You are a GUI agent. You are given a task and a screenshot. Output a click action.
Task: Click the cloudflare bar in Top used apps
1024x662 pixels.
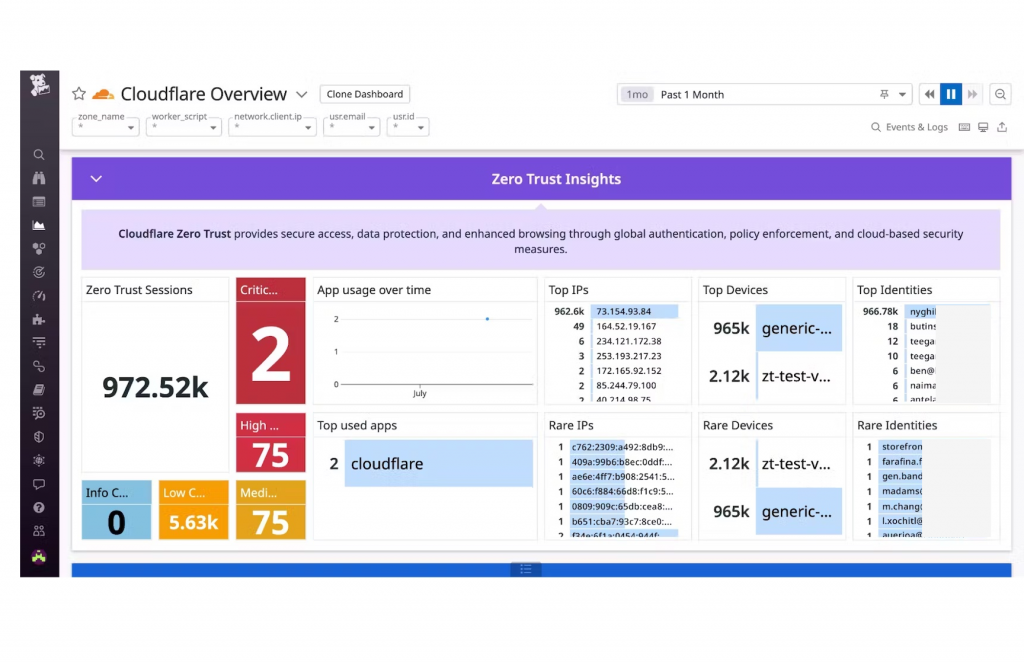click(x=438, y=464)
